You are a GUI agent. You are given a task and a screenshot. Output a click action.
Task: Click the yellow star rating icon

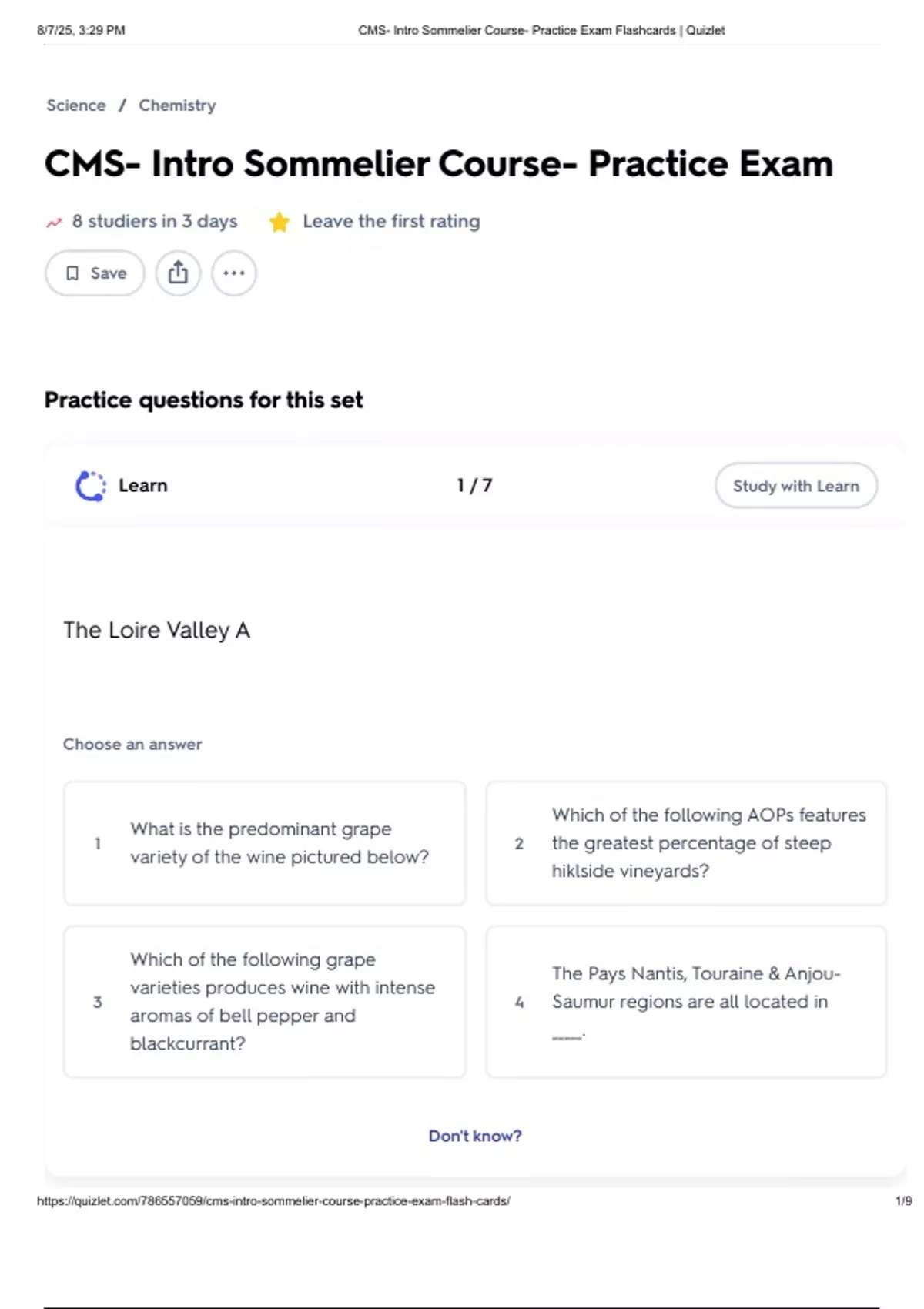[279, 223]
